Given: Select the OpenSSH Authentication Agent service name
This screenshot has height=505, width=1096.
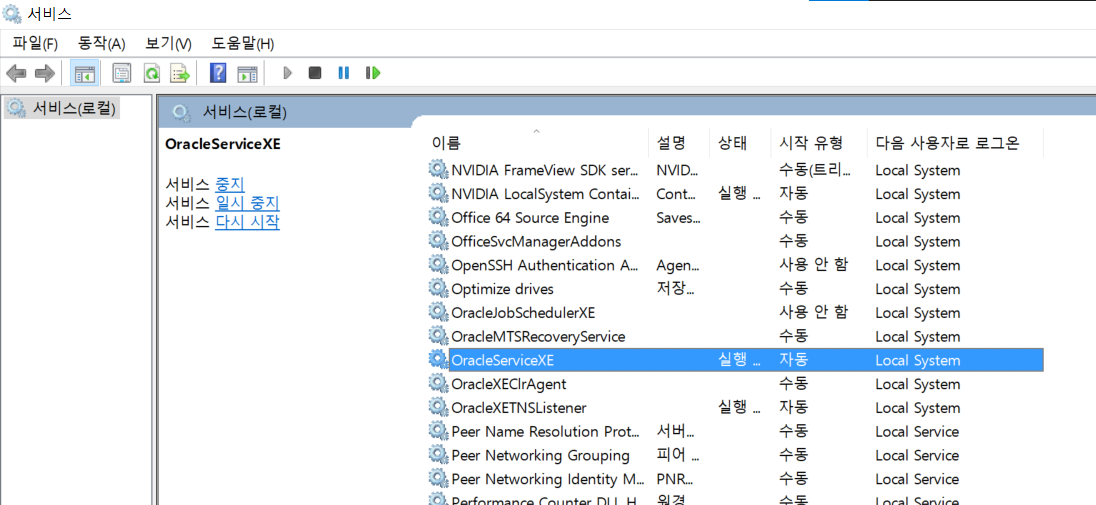Looking at the screenshot, I should pos(545,265).
